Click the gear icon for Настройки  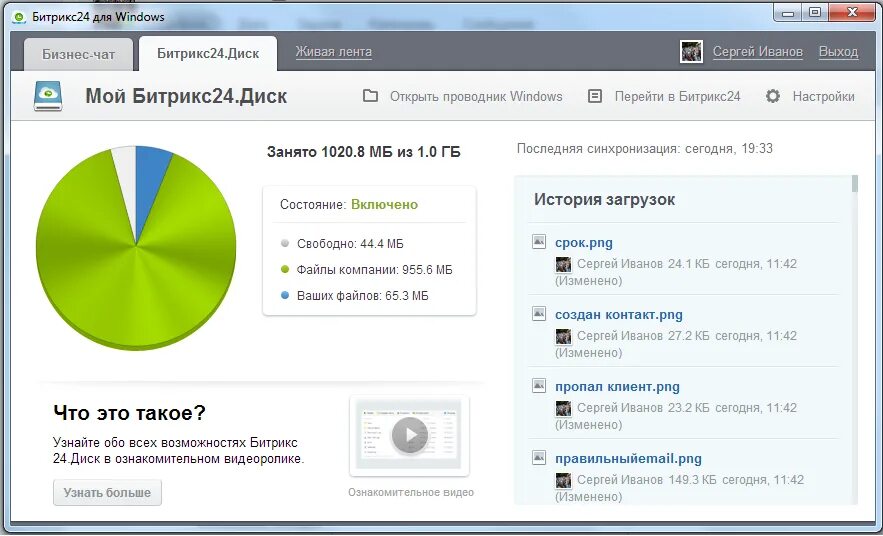[x=773, y=96]
